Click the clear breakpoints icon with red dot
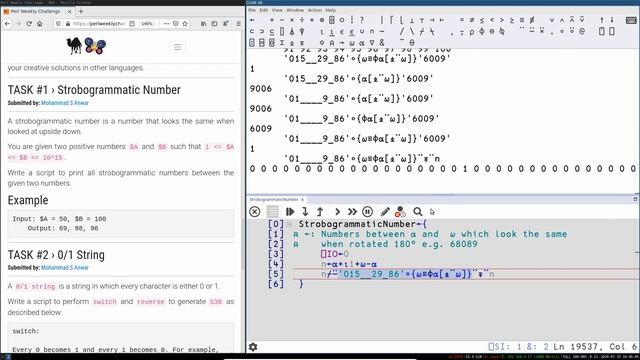The width and height of the screenshot is (640, 360). pyautogui.click(x=400, y=211)
